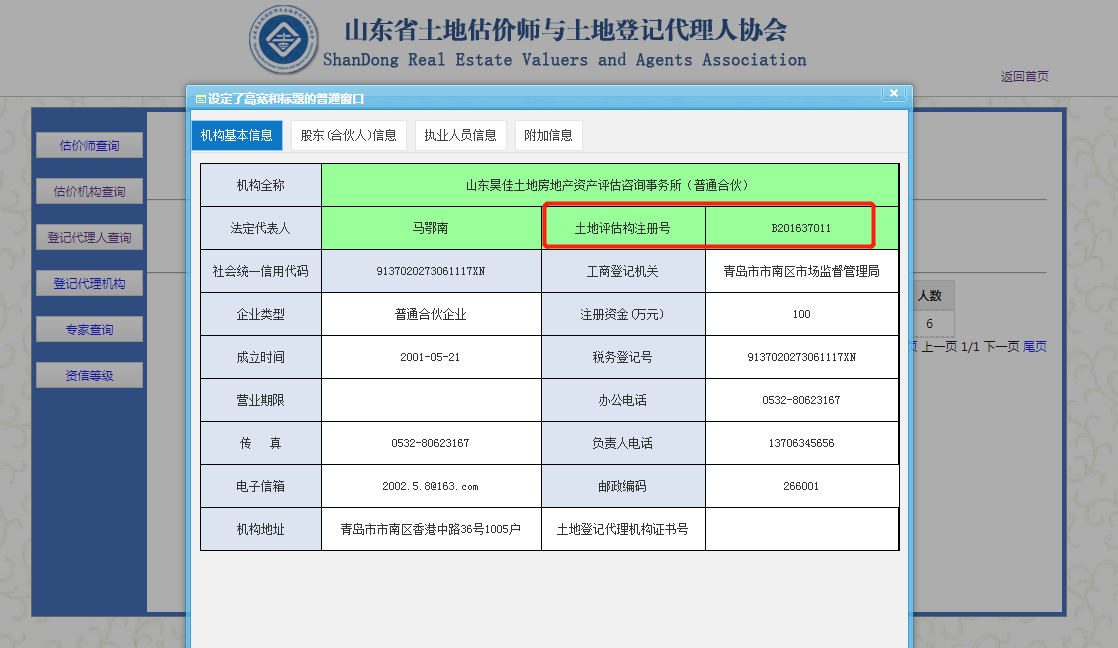This screenshot has height=648, width=1118.
Task: Open the 登记代理机构 sidebar entry
Action: 89,284
